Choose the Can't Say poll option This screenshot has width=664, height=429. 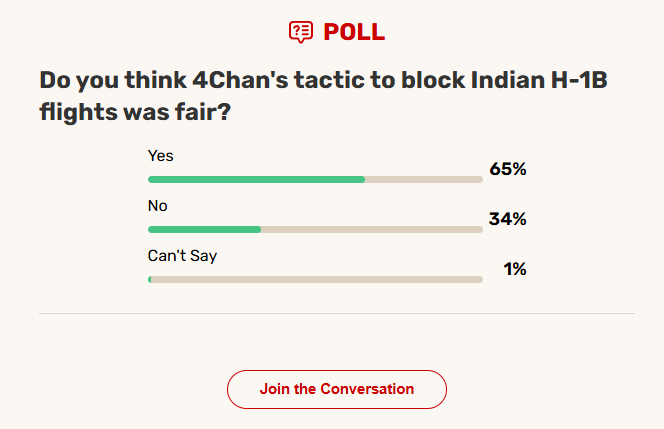[x=183, y=256]
